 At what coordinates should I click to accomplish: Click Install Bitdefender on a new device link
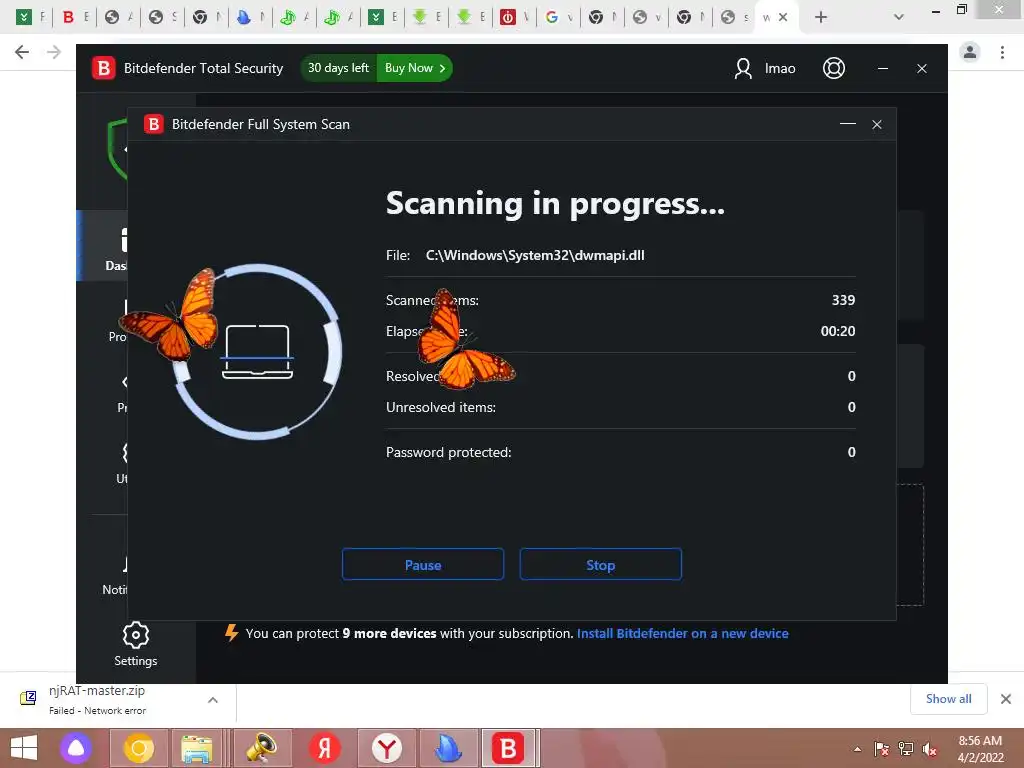[682, 633]
